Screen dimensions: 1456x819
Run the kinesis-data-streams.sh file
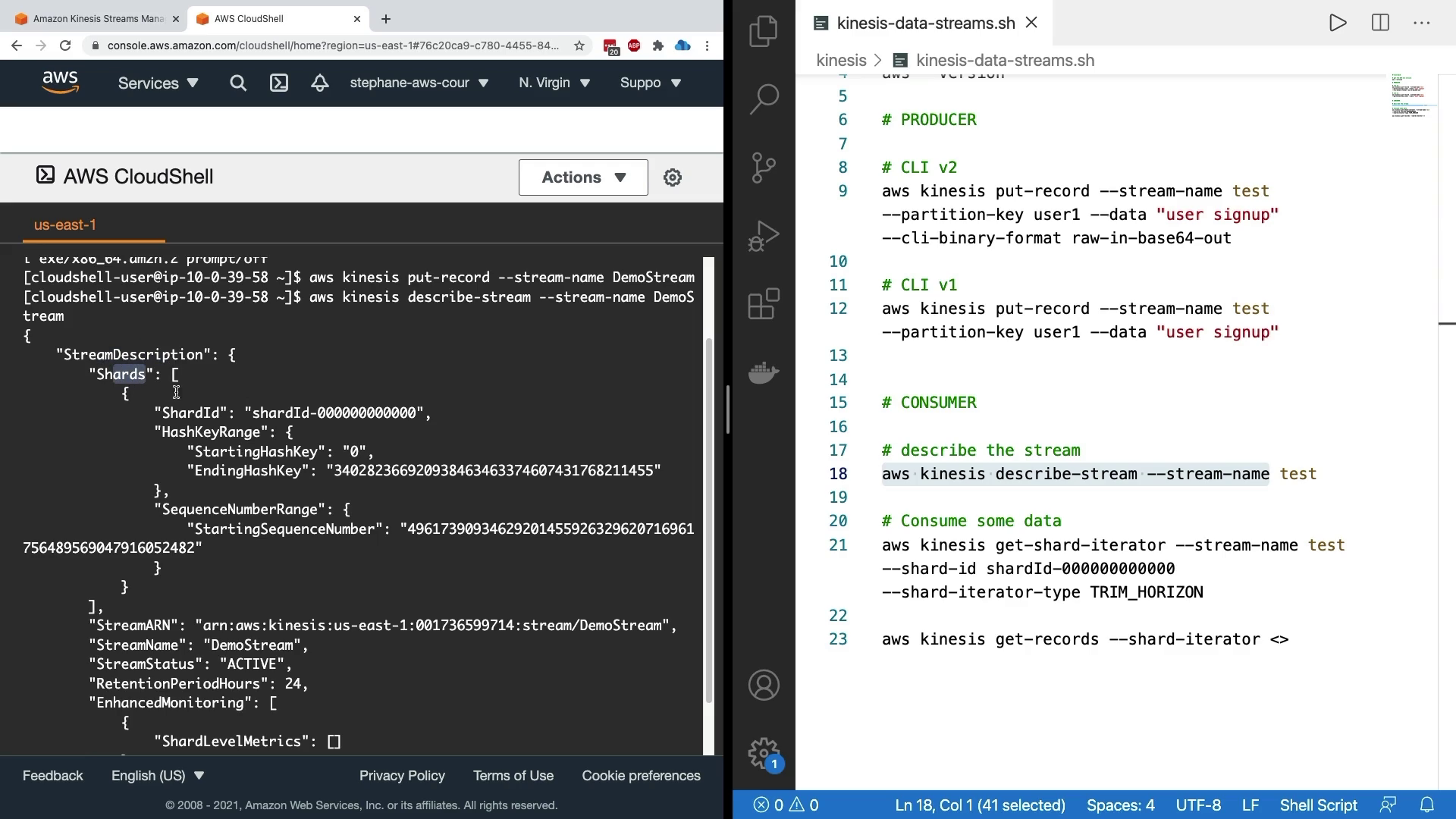pyautogui.click(x=1338, y=23)
